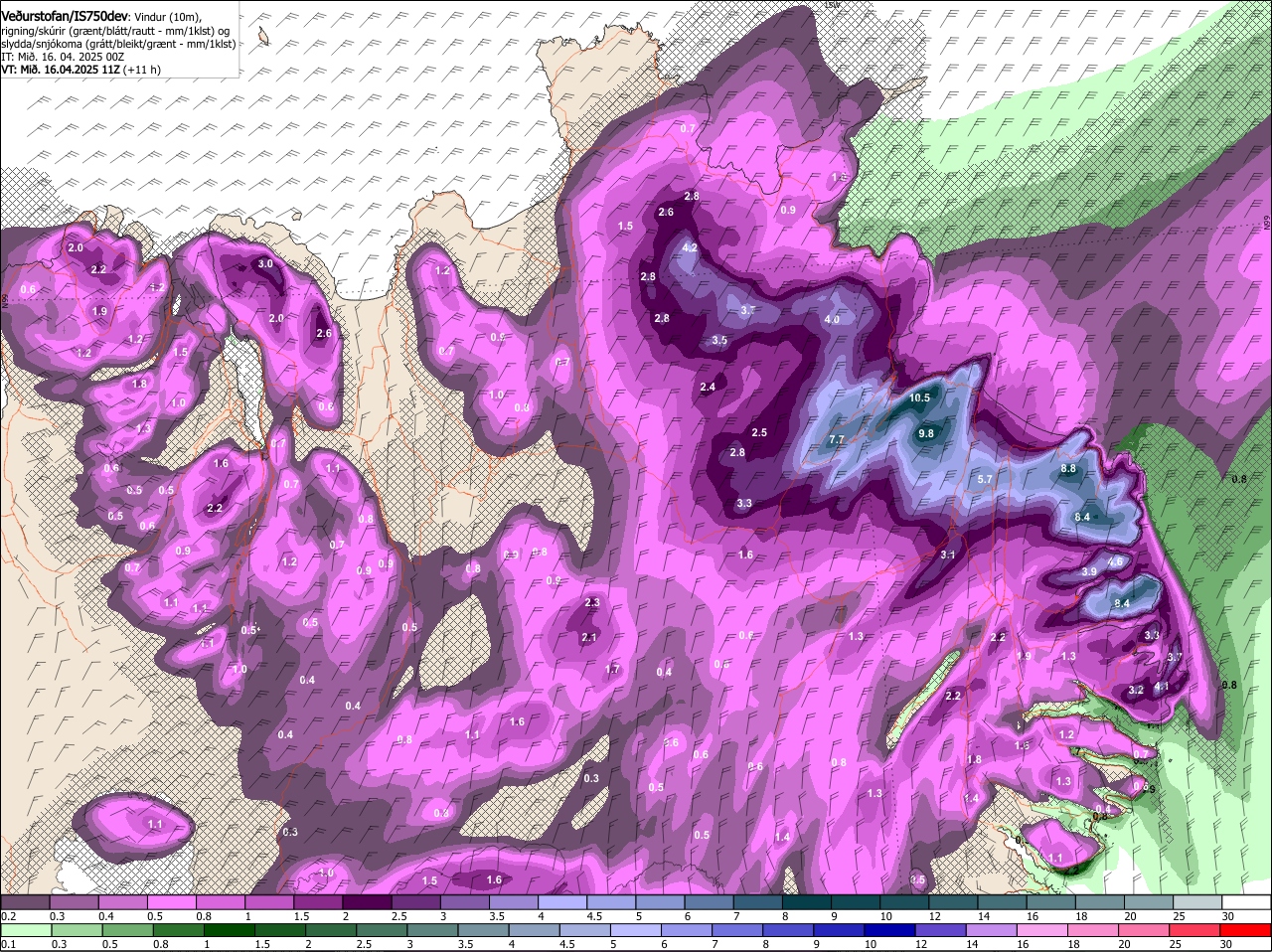Click the 7.7 precipitation value

(x=837, y=439)
